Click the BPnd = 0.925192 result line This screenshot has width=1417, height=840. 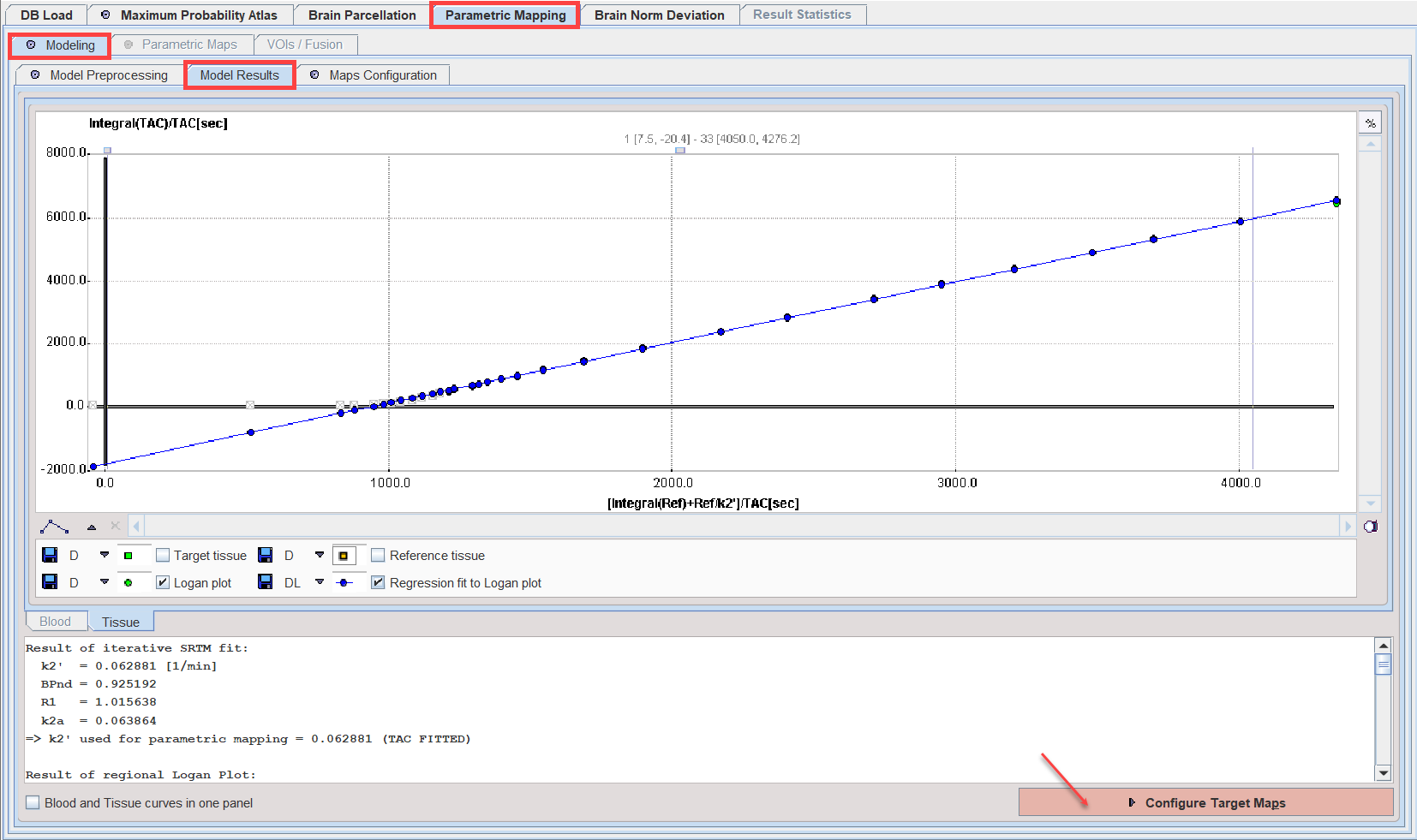point(99,684)
